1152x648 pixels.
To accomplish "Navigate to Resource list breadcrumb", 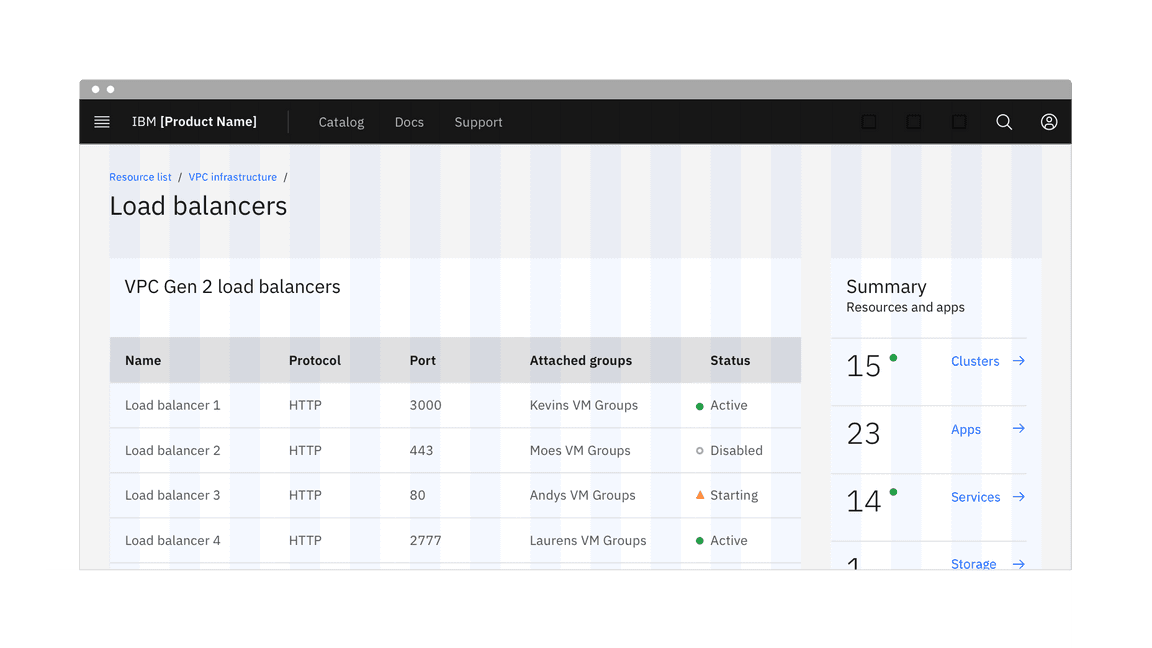I will pos(140,177).
